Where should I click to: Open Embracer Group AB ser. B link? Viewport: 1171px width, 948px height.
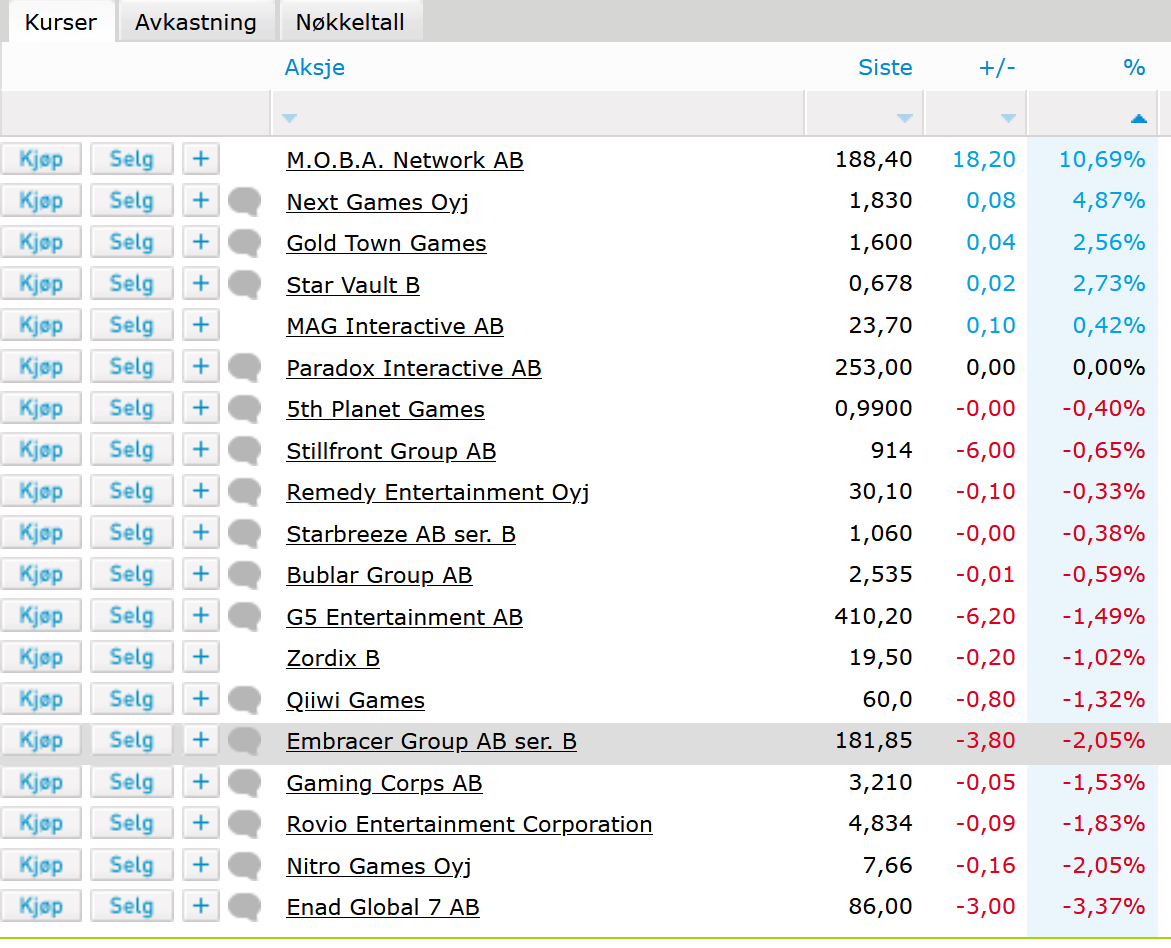tap(432, 741)
